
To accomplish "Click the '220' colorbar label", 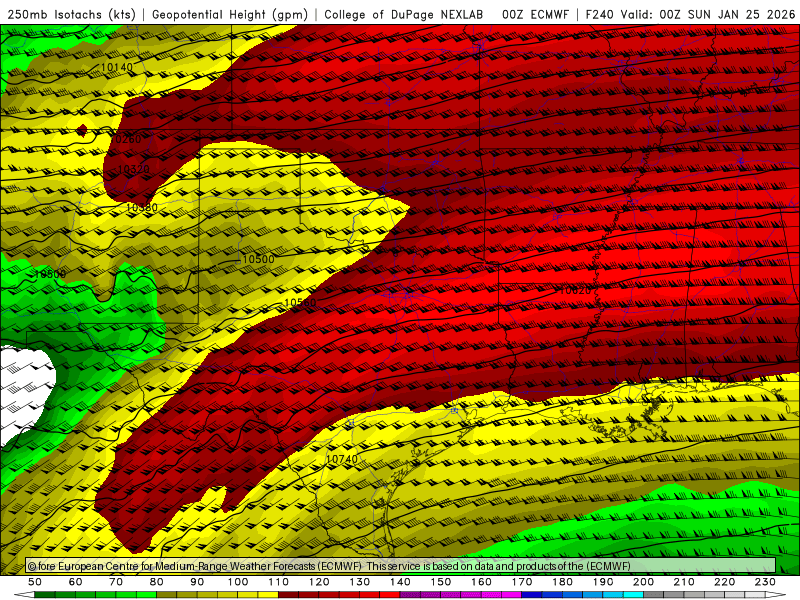I will (725, 582).
